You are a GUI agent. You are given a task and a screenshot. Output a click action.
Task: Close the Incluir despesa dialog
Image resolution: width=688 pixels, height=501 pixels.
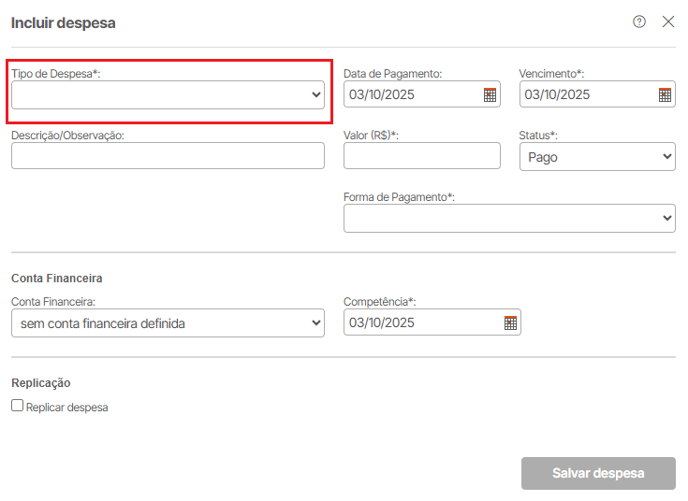668,22
